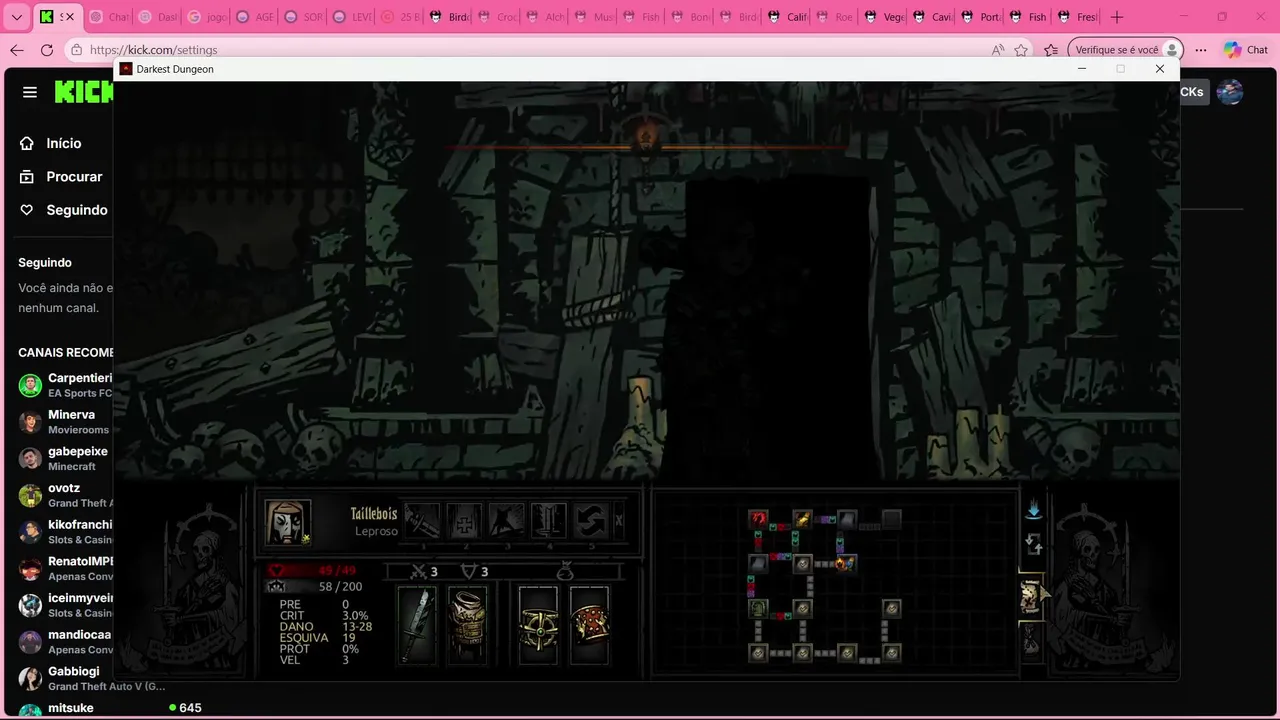Click the blue down-arrow icon above map tabs
This screenshot has height=720, width=1280.
1033,510
